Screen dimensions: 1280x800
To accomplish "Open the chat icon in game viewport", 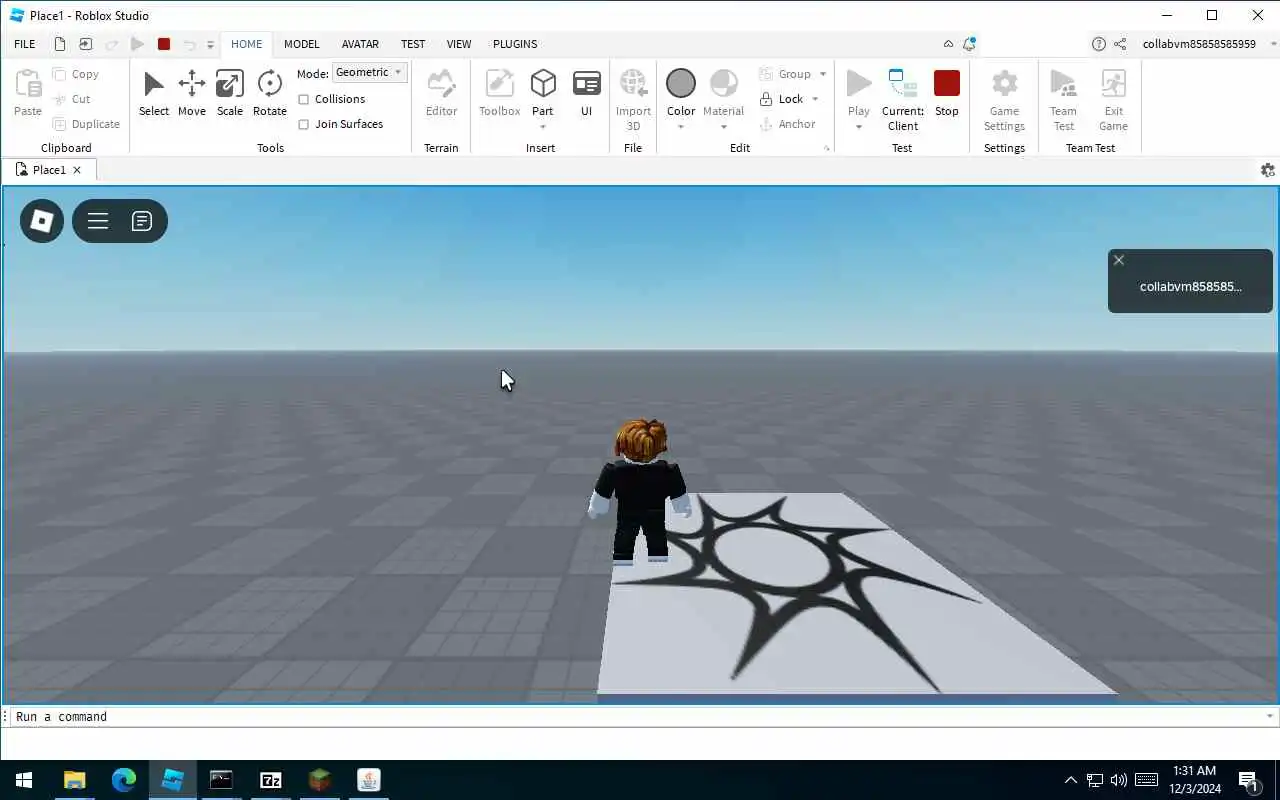I will pyautogui.click(x=142, y=221).
